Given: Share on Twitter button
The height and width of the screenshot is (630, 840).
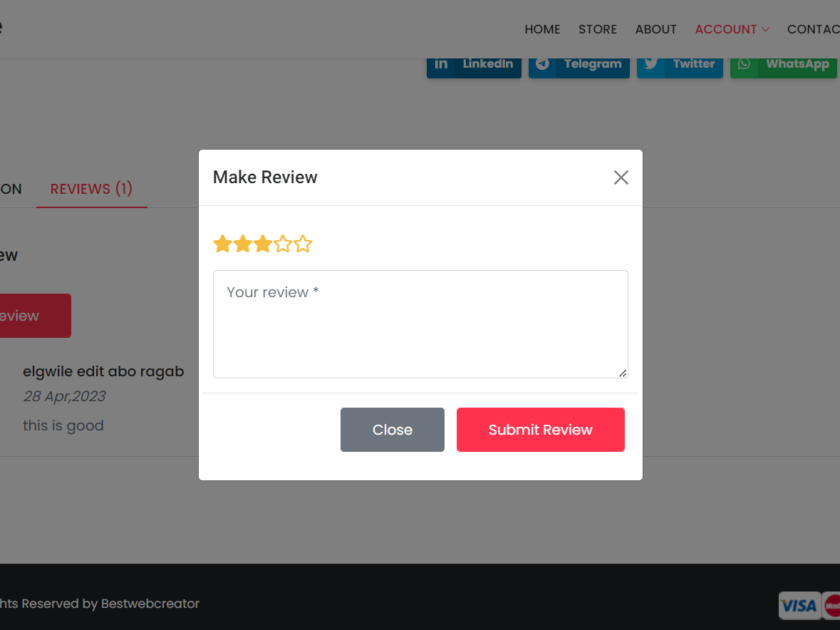Looking at the screenshot, I should point(680,64).
